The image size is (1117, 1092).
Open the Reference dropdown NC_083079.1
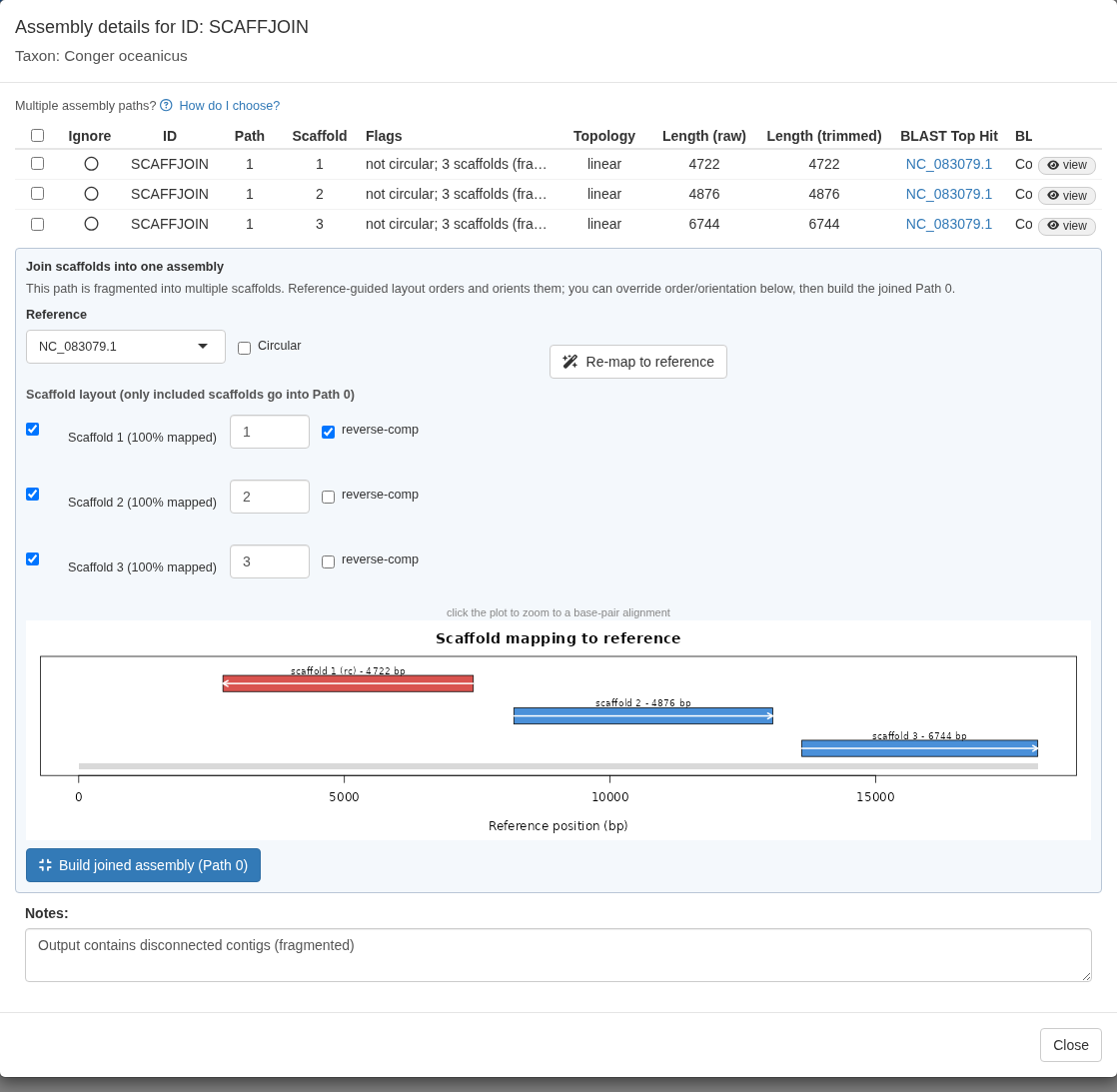[x=125, y=347]
